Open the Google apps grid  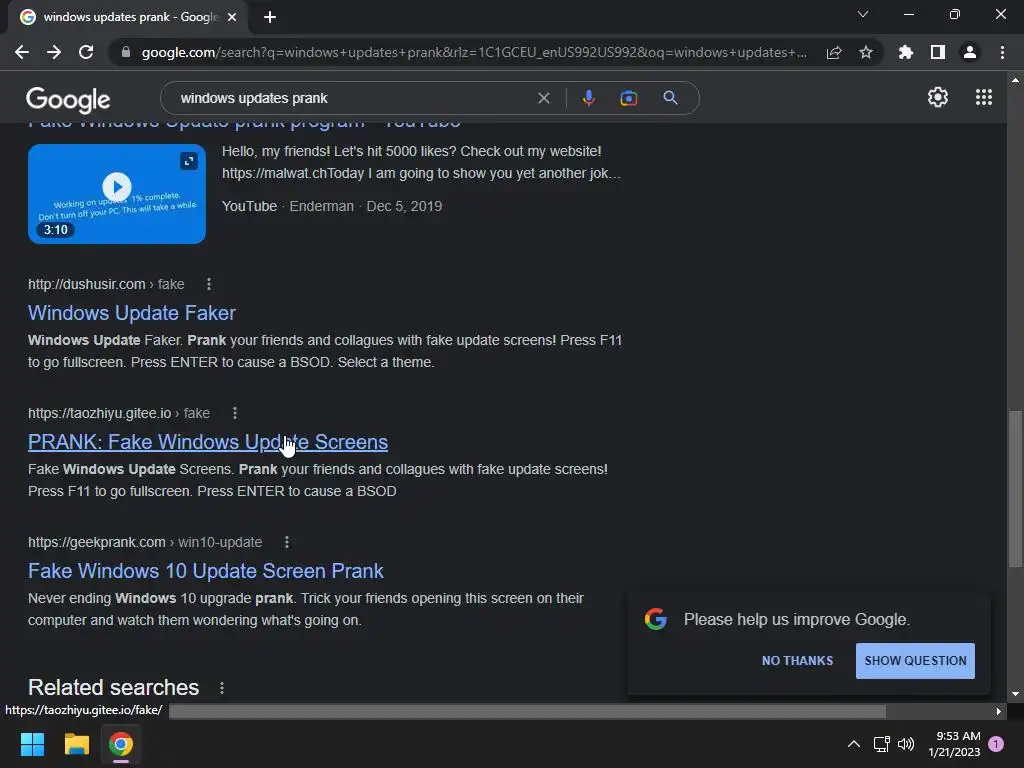(x=984, y=97)
